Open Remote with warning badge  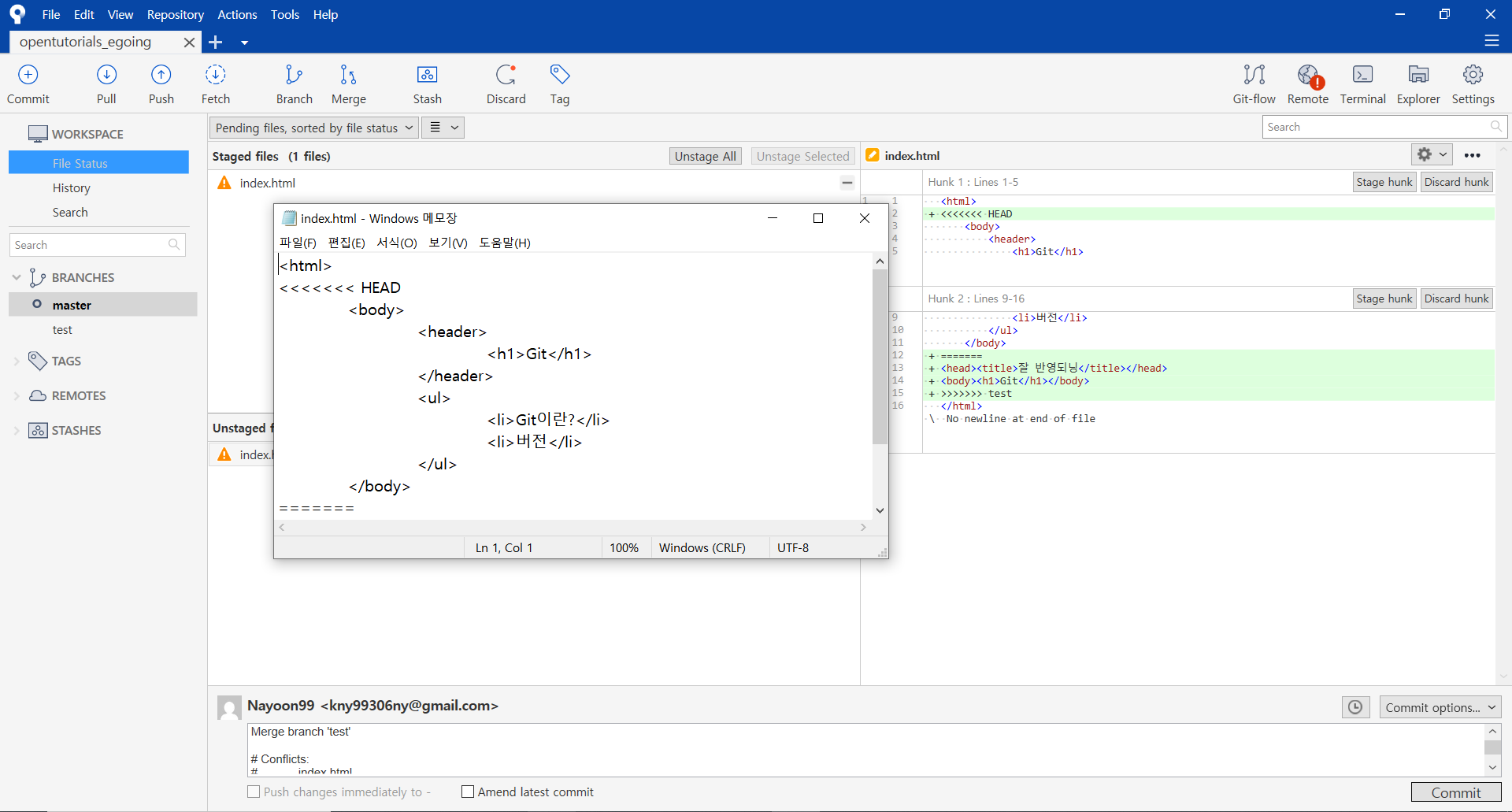[1308, 84]
